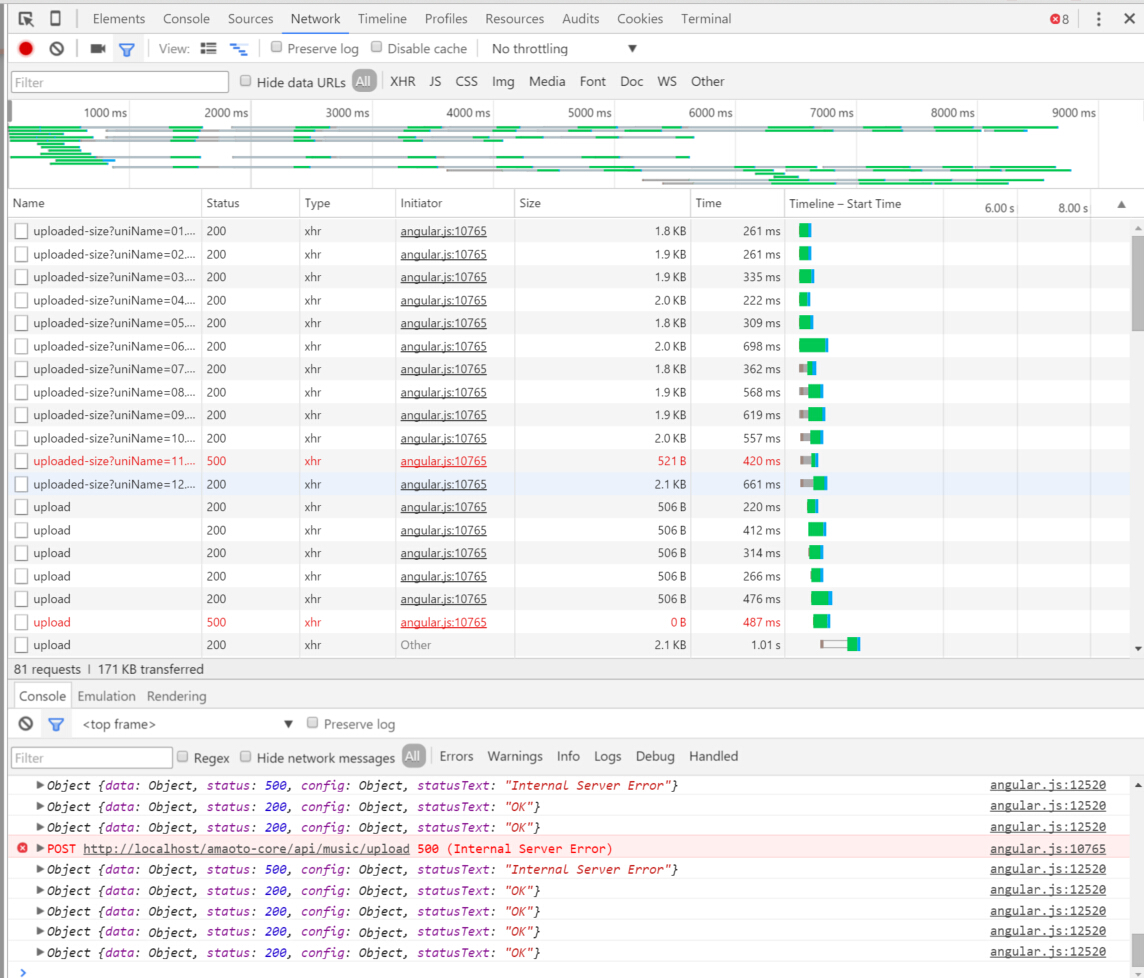Check the Disable cache checkbox
Viewport: 1144px width, 978px height.
[x=377, y=48]
